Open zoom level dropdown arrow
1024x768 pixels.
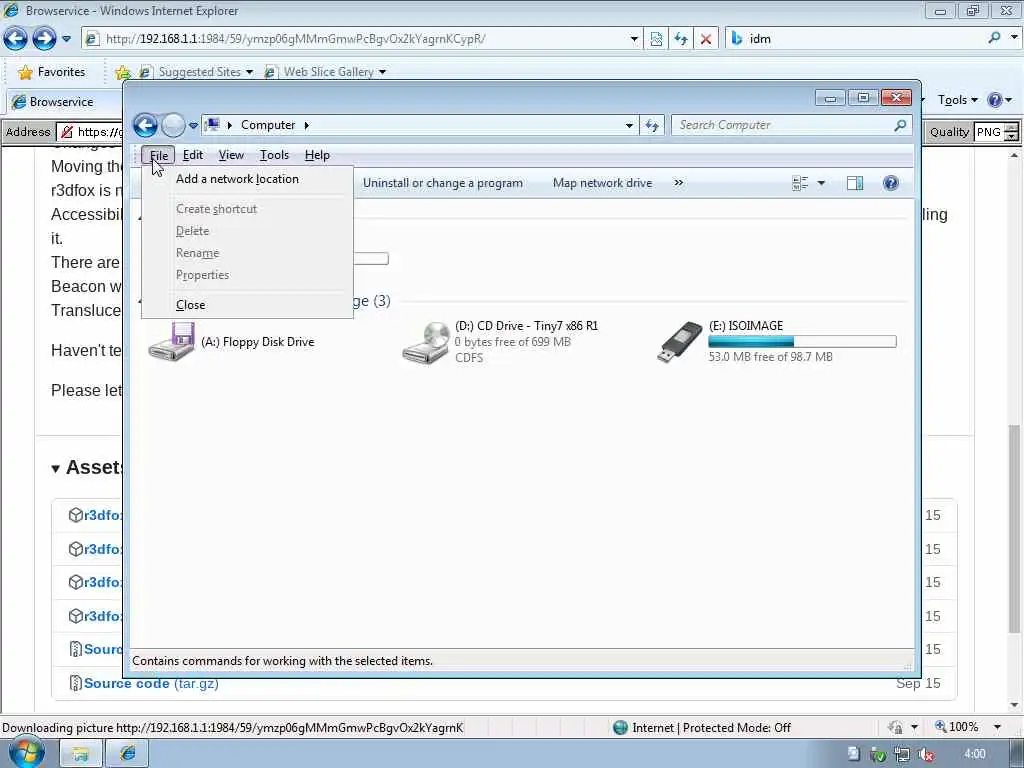(x=997, y=727)
